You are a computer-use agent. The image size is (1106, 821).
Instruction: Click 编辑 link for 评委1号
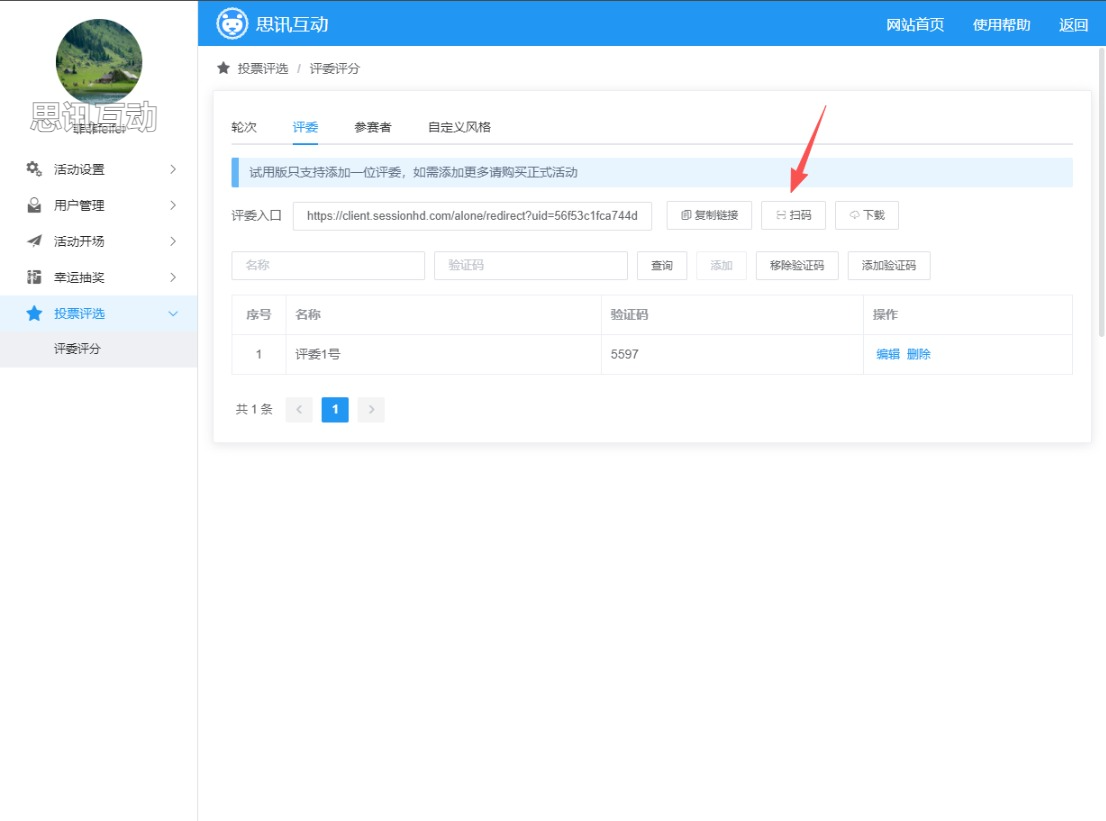point(888,354)
